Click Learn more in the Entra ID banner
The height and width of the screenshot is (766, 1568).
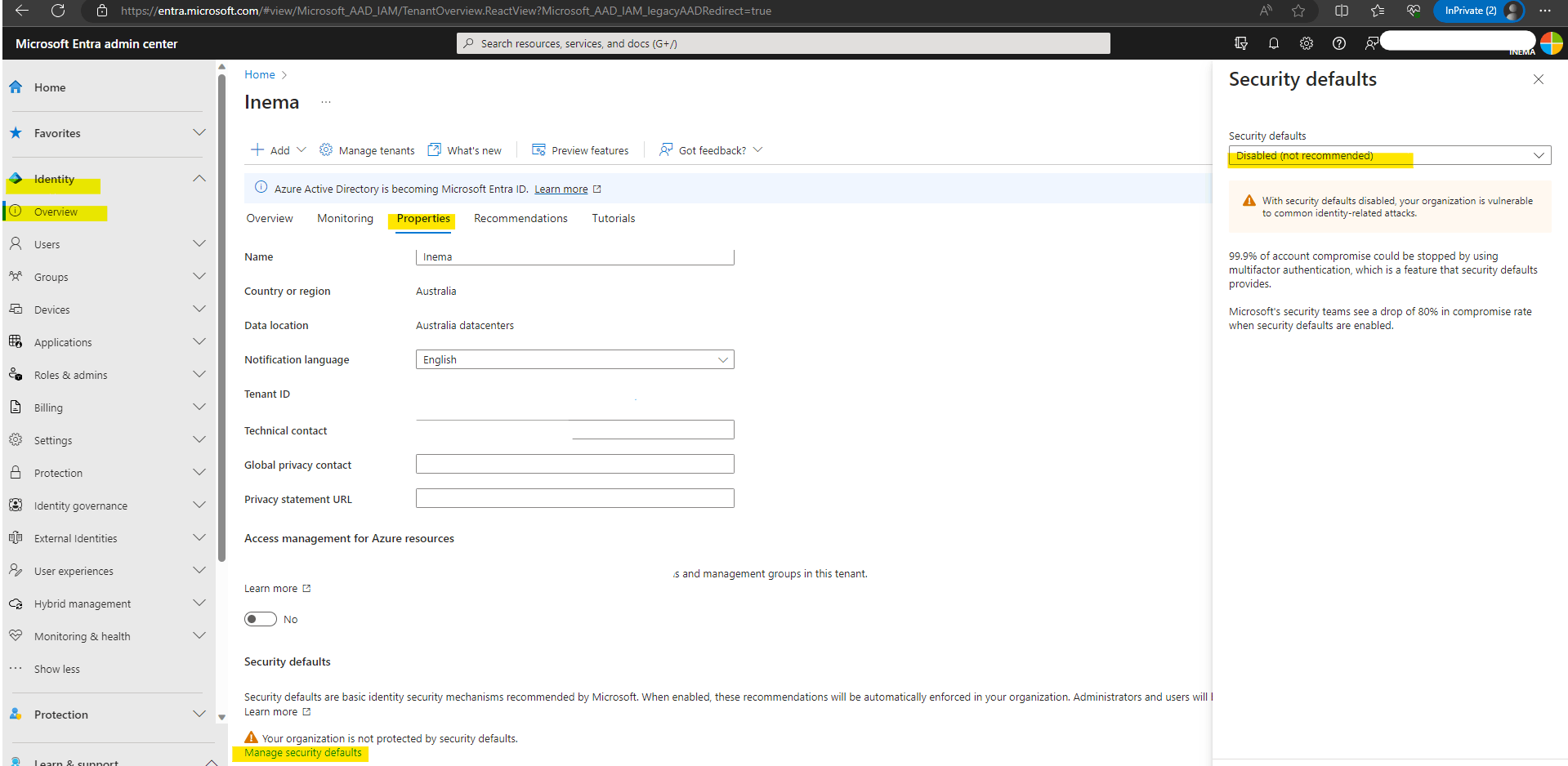click(x=561, y=189)
